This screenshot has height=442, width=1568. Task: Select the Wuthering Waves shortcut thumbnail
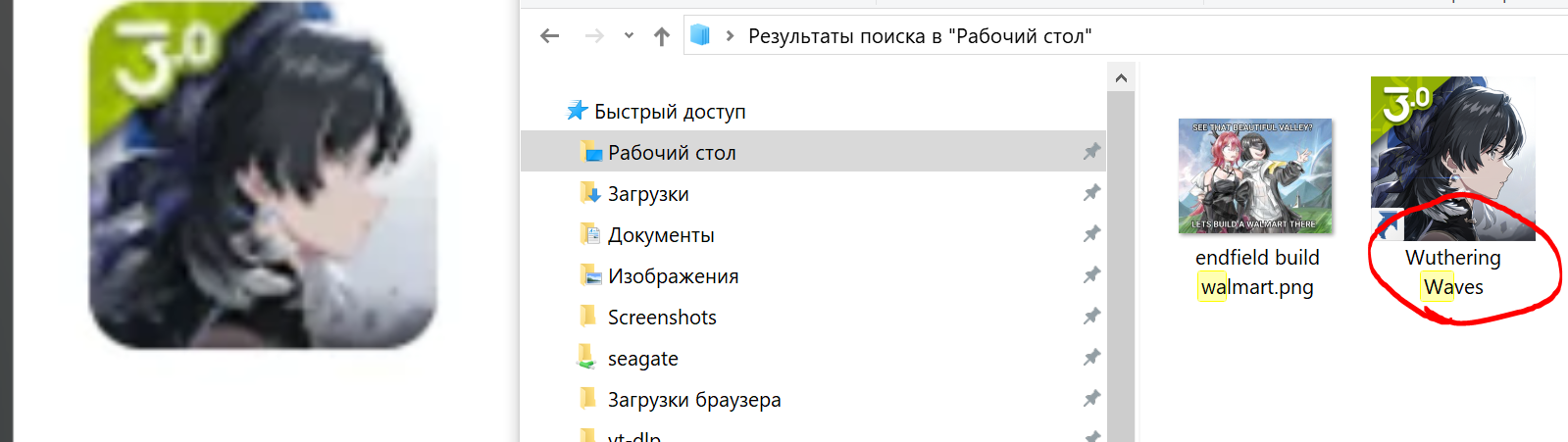pos(1452,159)
